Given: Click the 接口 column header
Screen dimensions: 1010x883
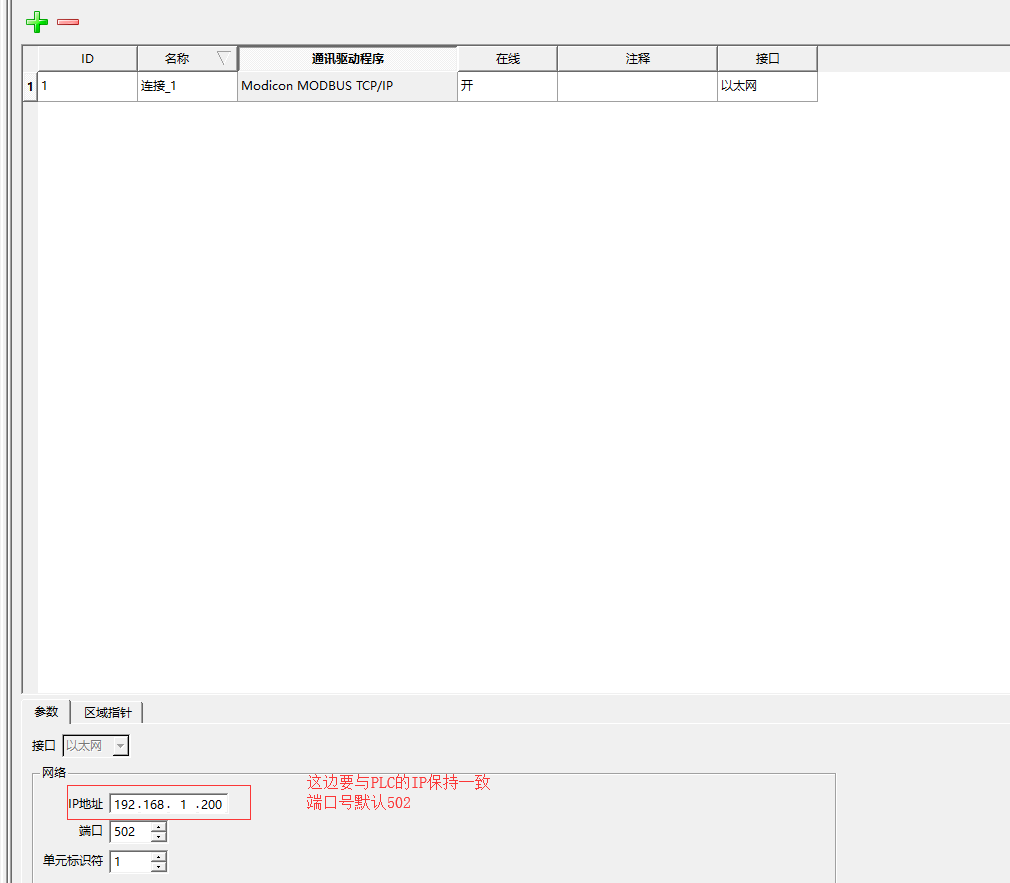Looking at the screenshot, I should 767,59.
